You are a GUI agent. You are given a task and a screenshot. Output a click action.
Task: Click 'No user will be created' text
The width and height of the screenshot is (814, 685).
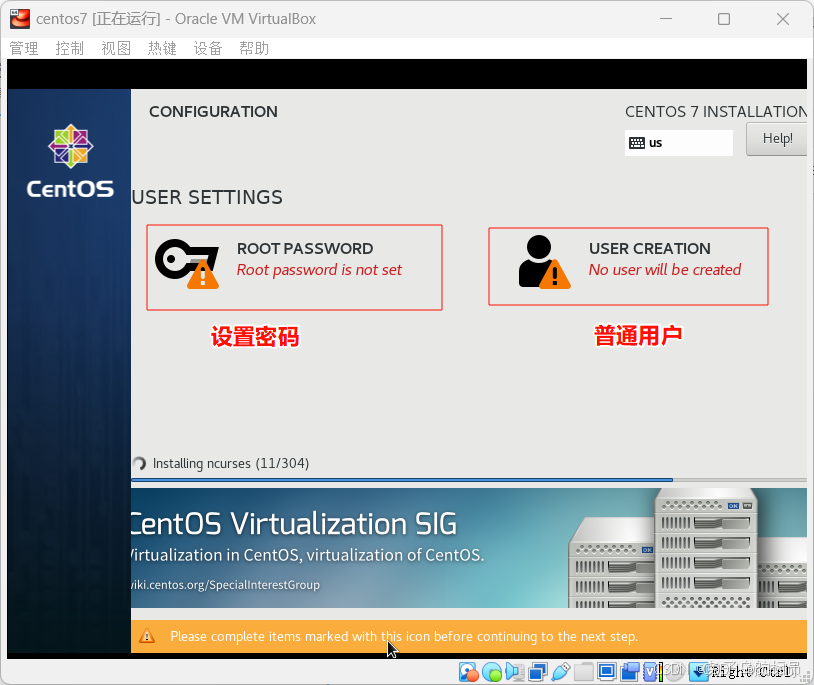[664, 270]
